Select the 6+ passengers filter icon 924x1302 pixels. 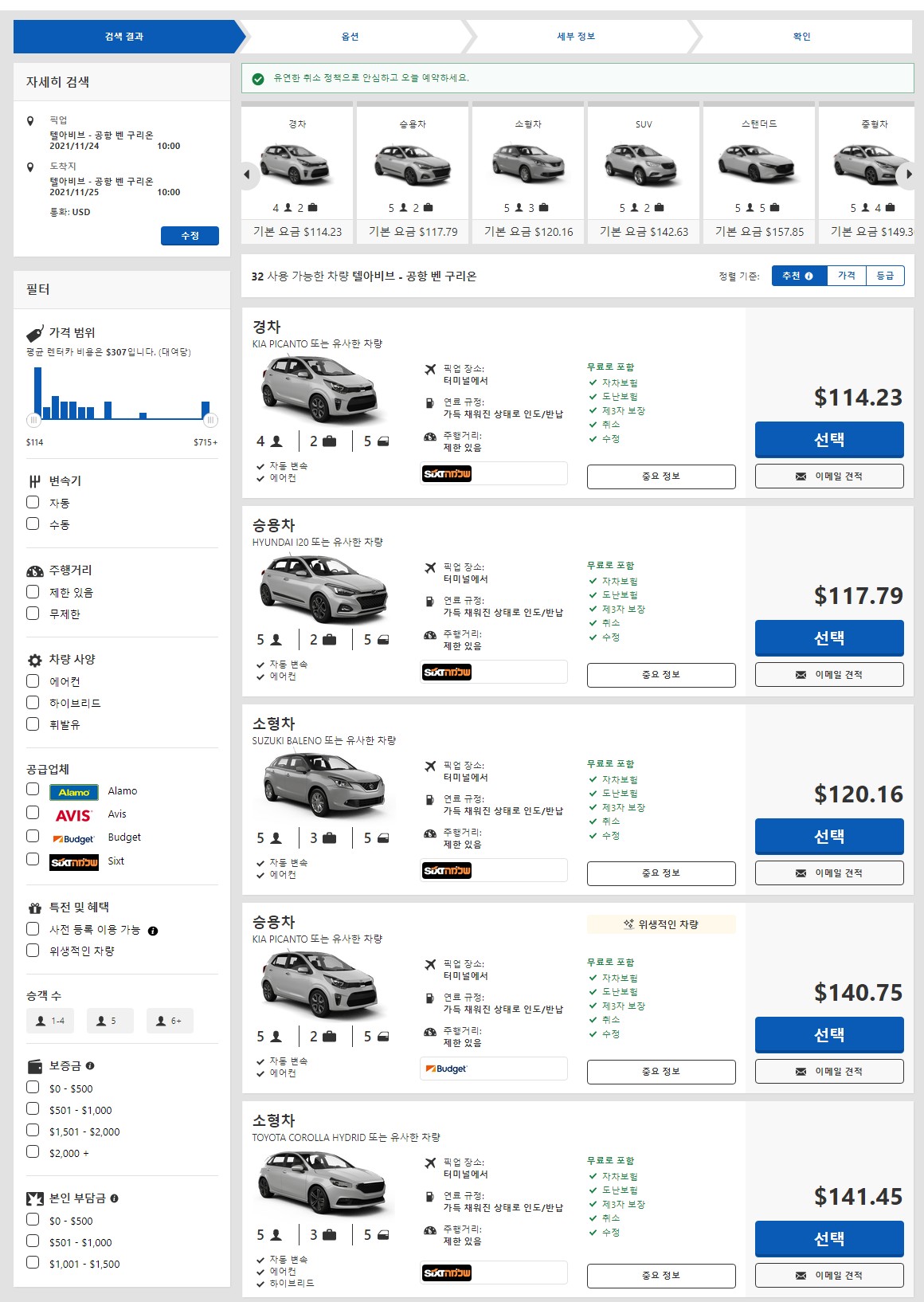pyautogui.click(x=169, y=1021)
